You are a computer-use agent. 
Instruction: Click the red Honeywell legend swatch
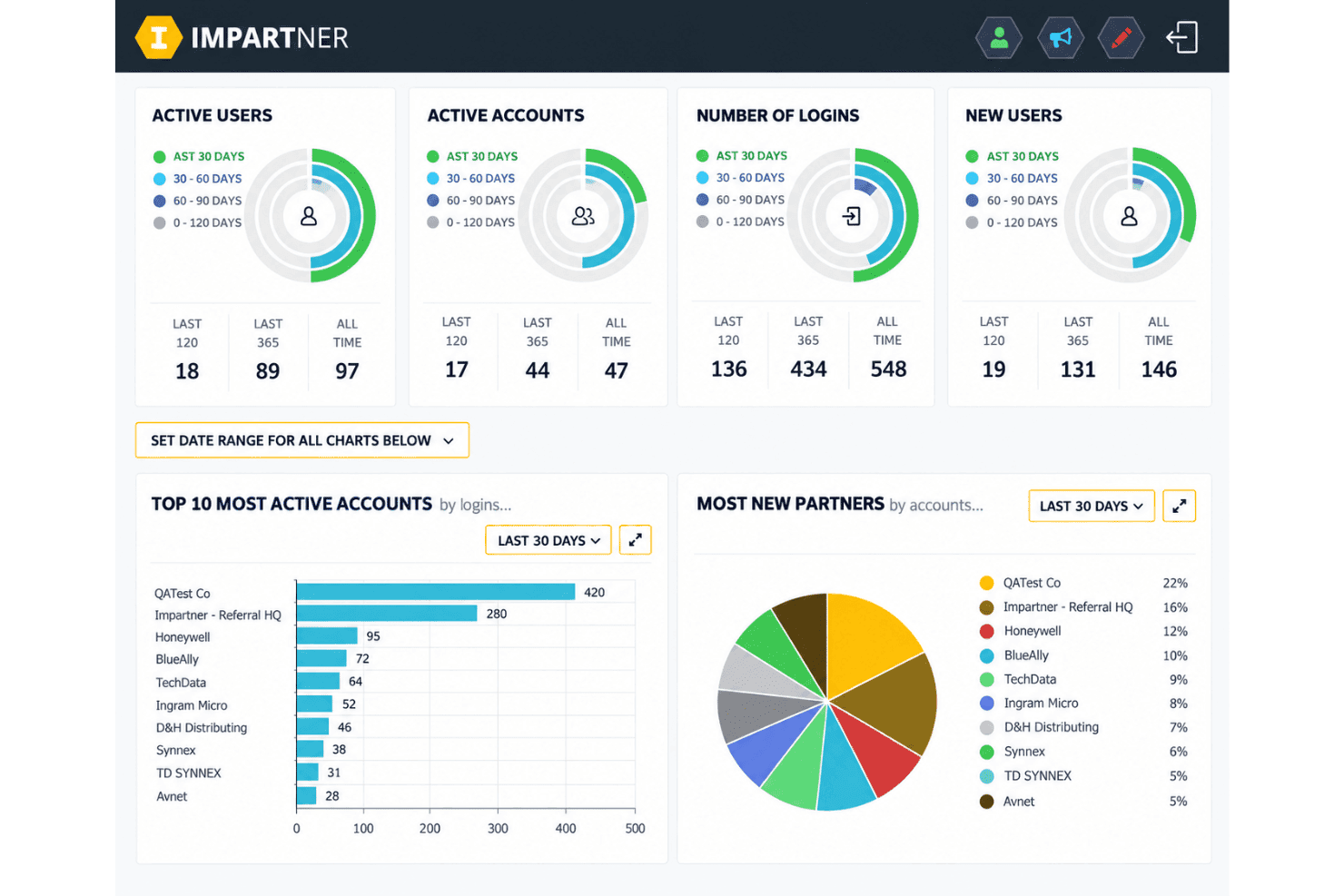[986, 631]
